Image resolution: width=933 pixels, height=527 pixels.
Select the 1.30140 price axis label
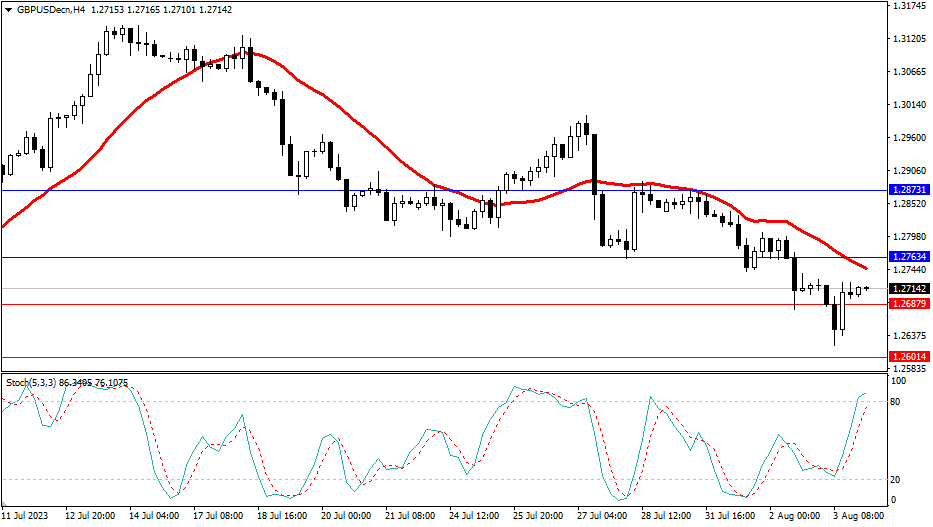click(x=909, y=104)
